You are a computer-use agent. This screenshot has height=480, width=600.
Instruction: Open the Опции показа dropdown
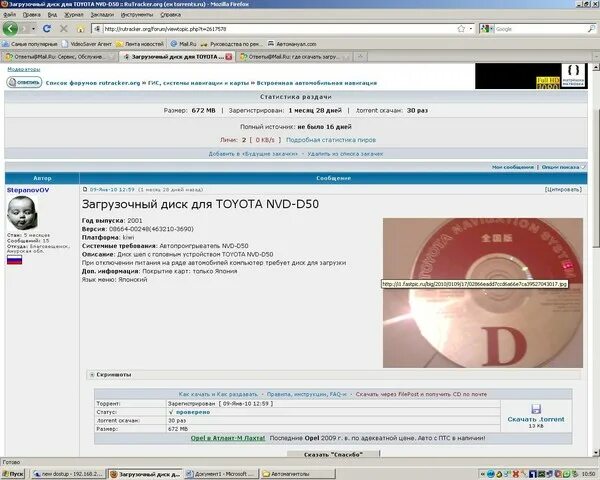point(563,167)
